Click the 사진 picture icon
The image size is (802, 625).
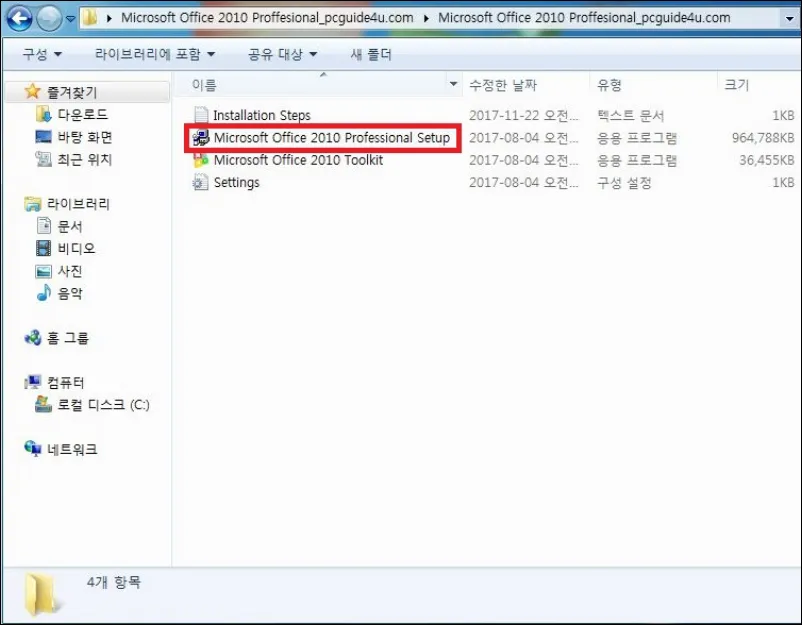(43, 271)
